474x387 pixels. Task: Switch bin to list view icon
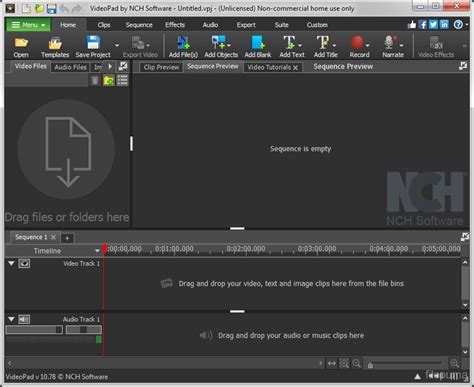point(122,80)
